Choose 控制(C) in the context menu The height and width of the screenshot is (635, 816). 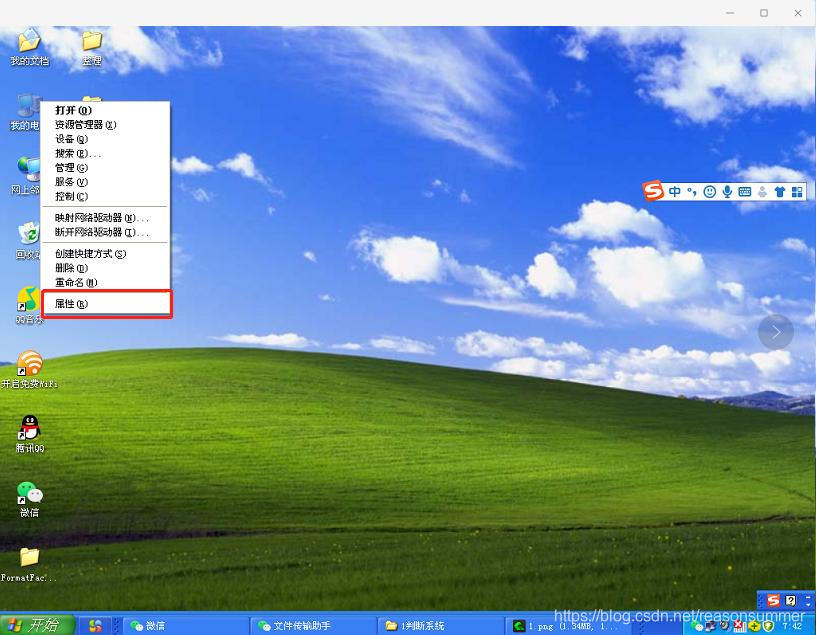point(105,196)
